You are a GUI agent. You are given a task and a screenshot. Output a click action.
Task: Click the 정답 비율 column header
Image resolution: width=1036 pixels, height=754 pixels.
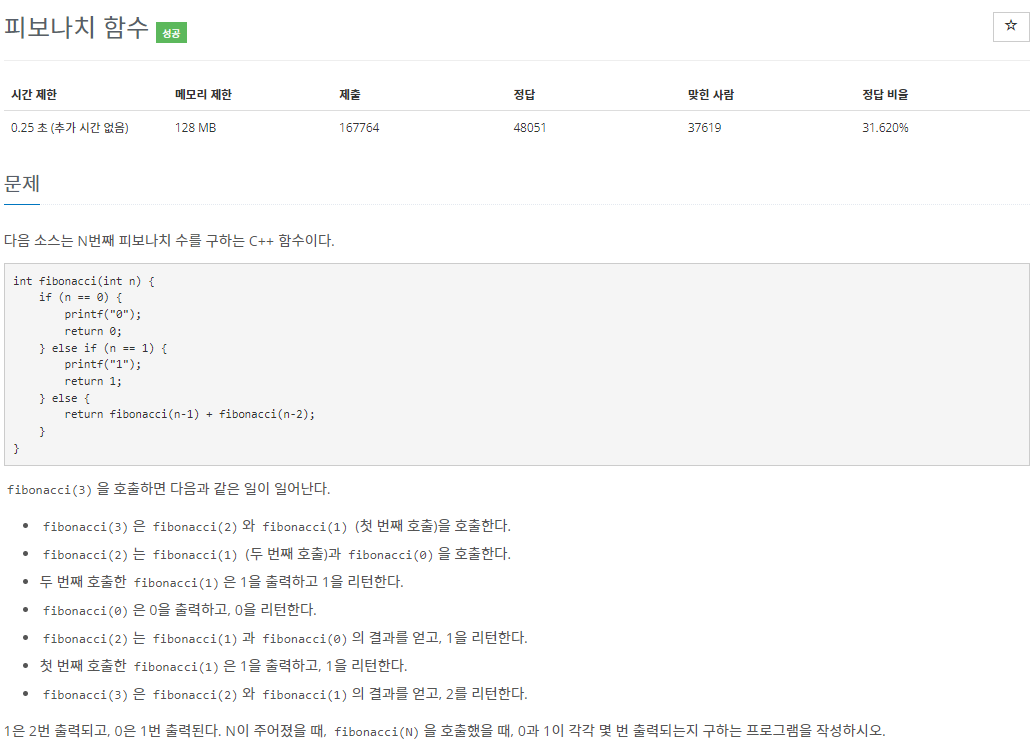(885, 94)
